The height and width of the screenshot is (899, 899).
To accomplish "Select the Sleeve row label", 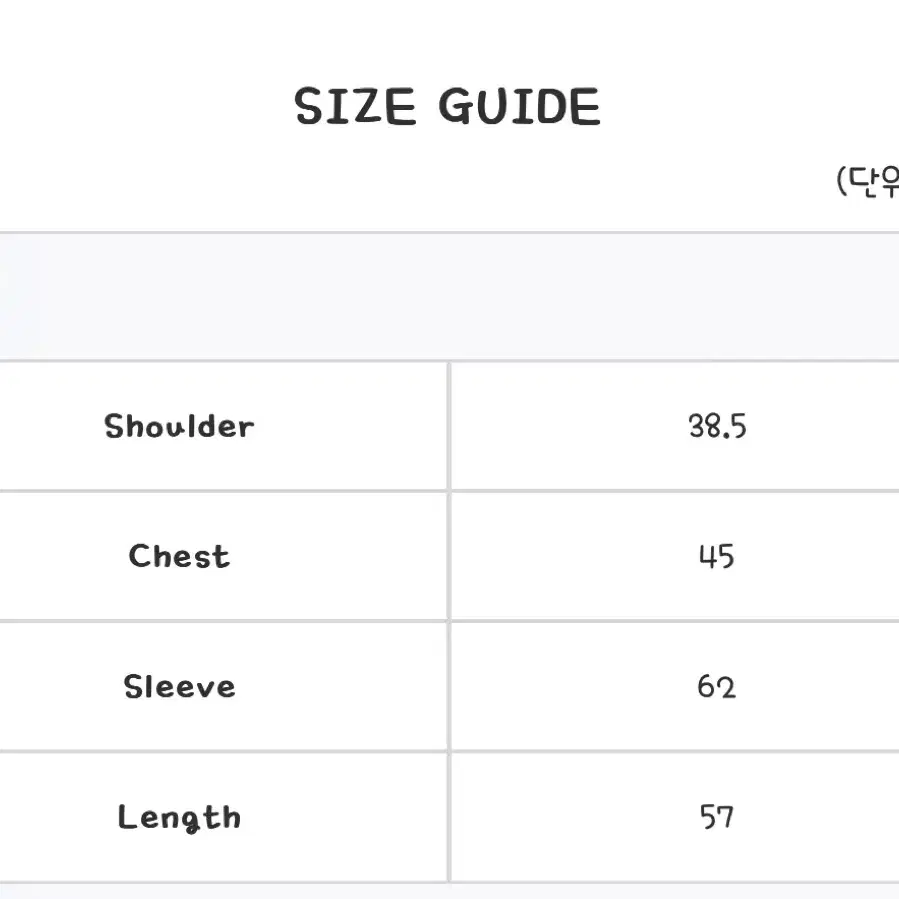I will tap(179, 686).
